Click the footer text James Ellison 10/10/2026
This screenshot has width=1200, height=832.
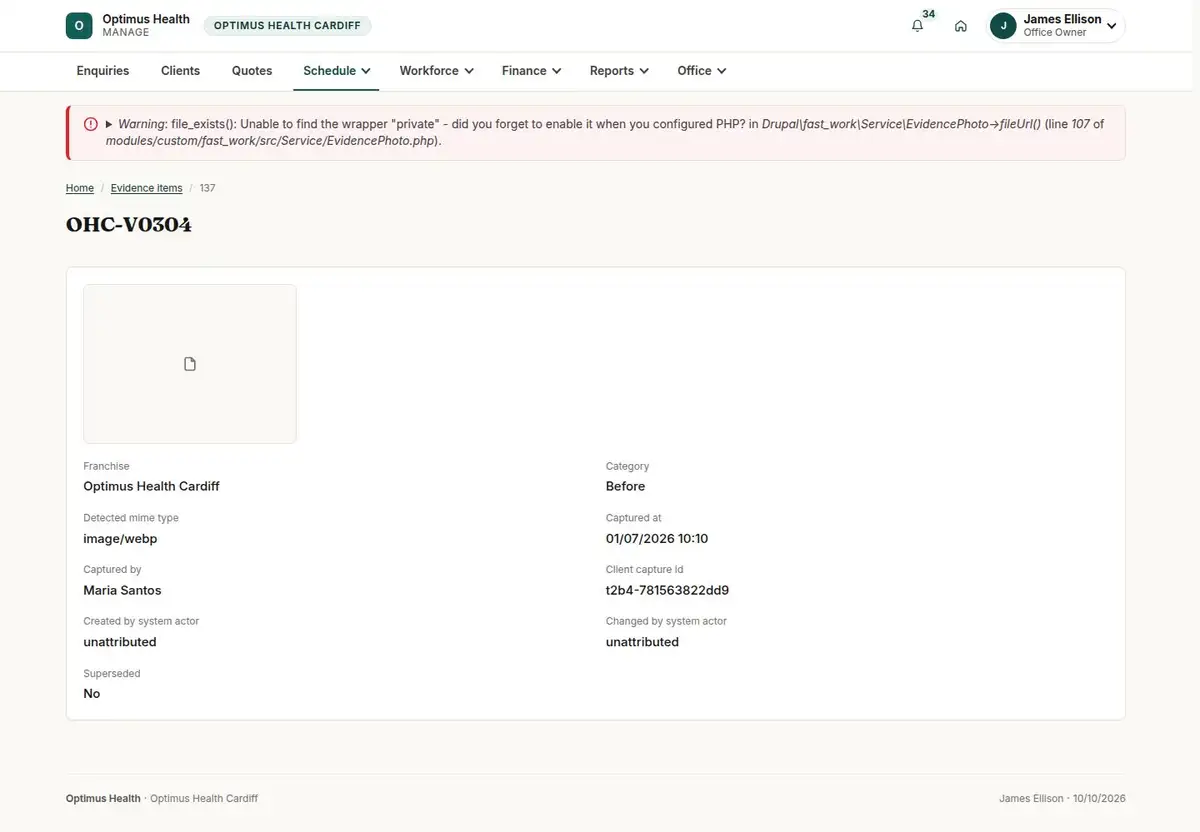1062,799
